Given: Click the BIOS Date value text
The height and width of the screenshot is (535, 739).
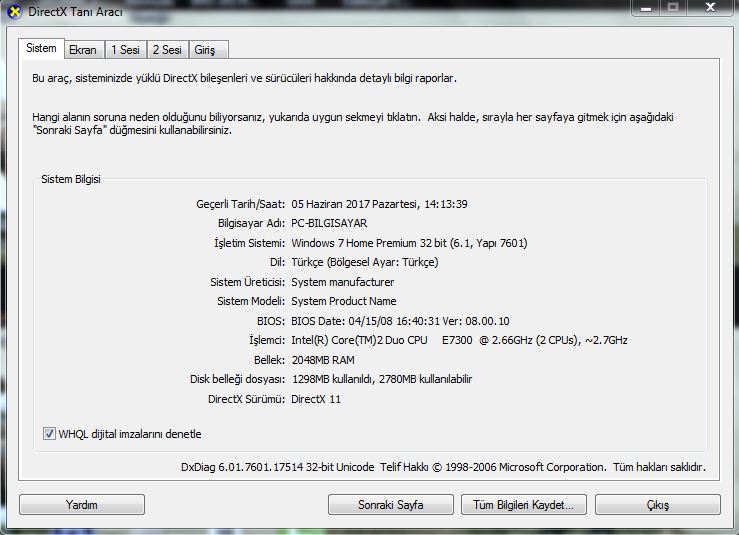Looking at the screenshot, I should [x=400, y=321].
